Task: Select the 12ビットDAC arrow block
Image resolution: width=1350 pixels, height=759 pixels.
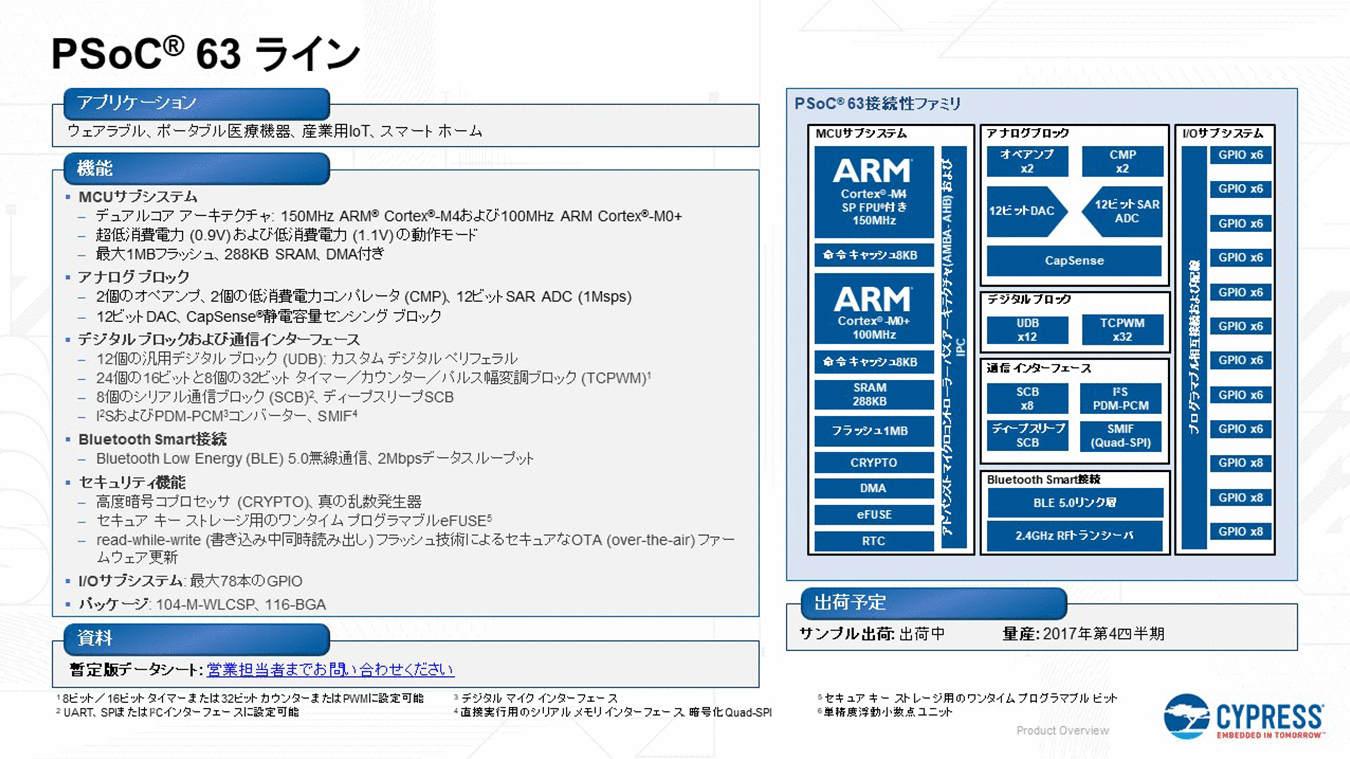Action: (x=1025, y=211)
